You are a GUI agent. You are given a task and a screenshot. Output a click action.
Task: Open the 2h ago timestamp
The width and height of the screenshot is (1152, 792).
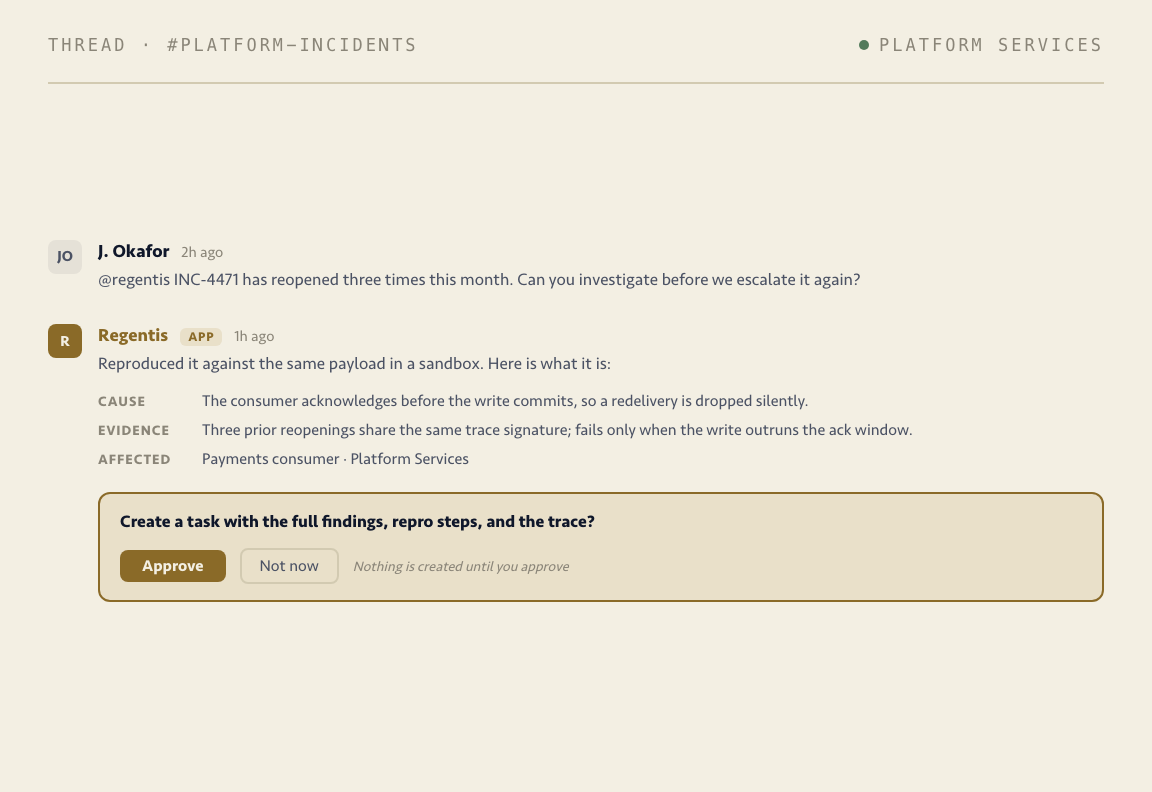202,252
